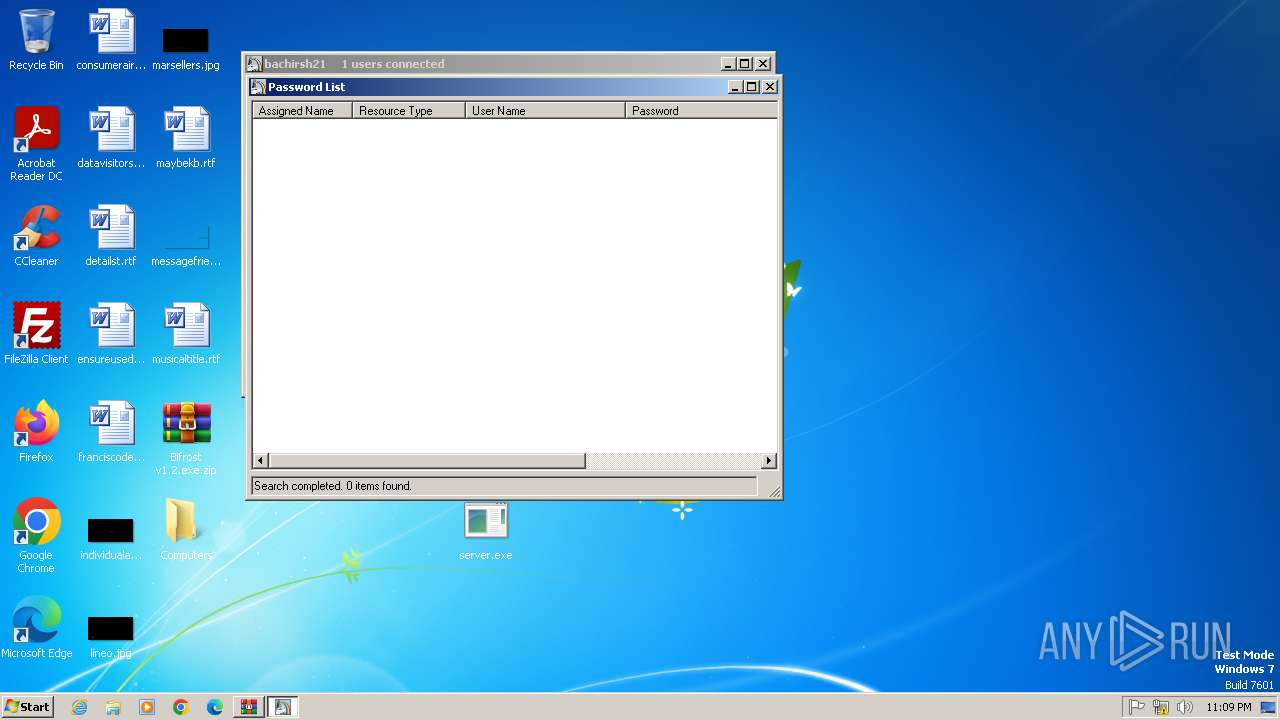Open Edge from the taskbar
Screen dimensions: 1280x720
click(x=215, y=707)
